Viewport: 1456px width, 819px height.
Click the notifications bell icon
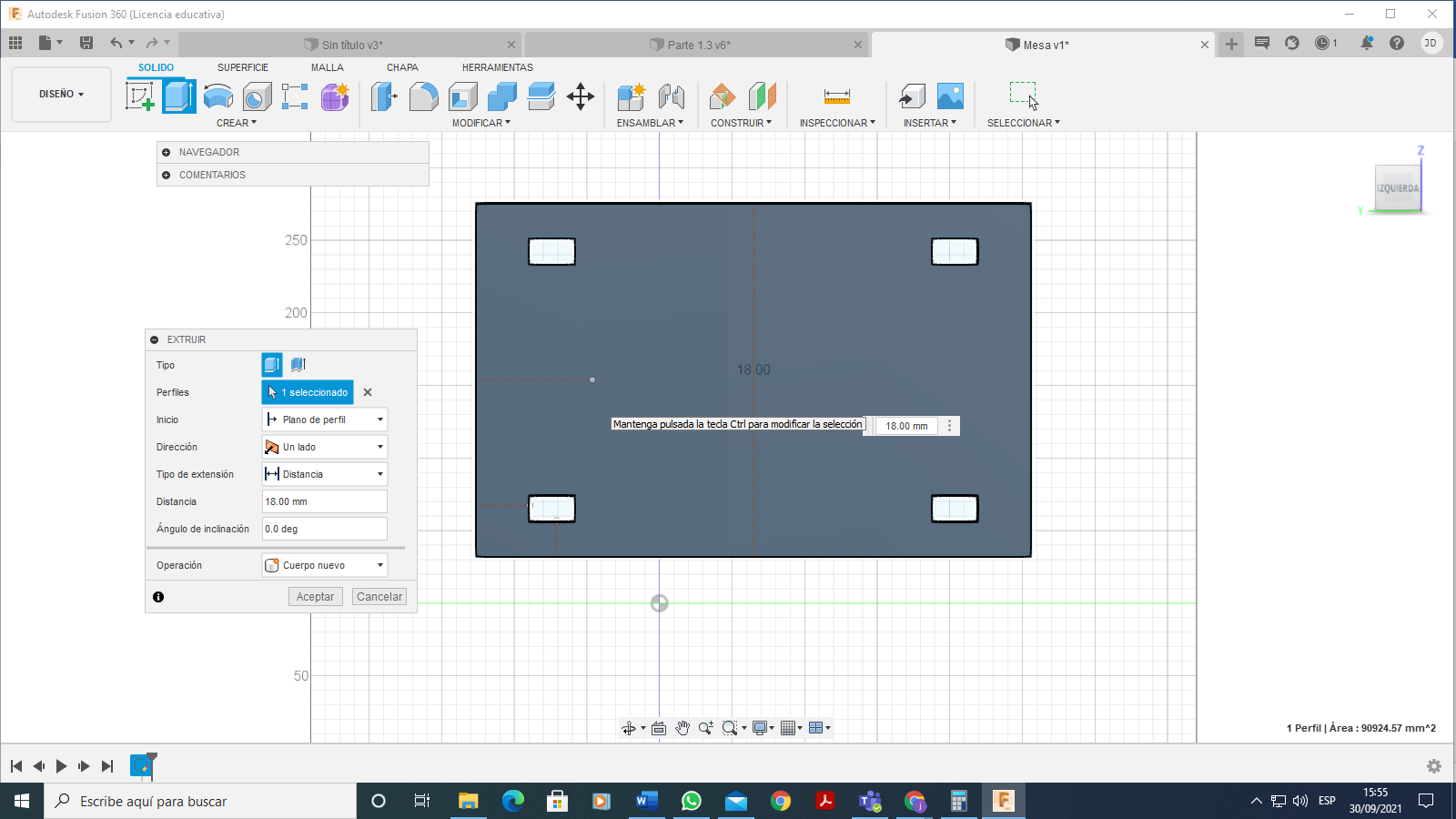tap(1367, 43)
